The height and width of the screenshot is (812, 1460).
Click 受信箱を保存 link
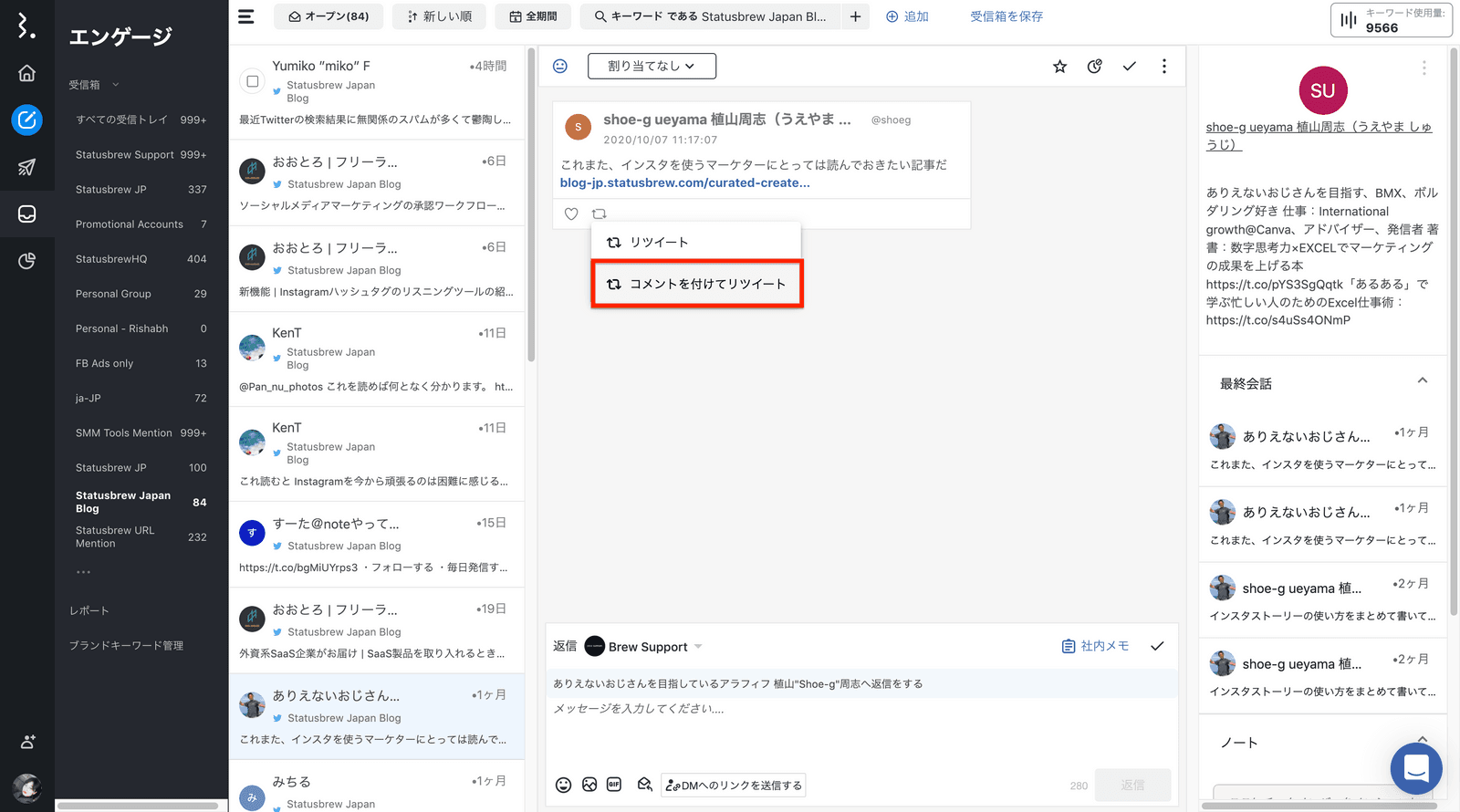[x=1006, y=16]
